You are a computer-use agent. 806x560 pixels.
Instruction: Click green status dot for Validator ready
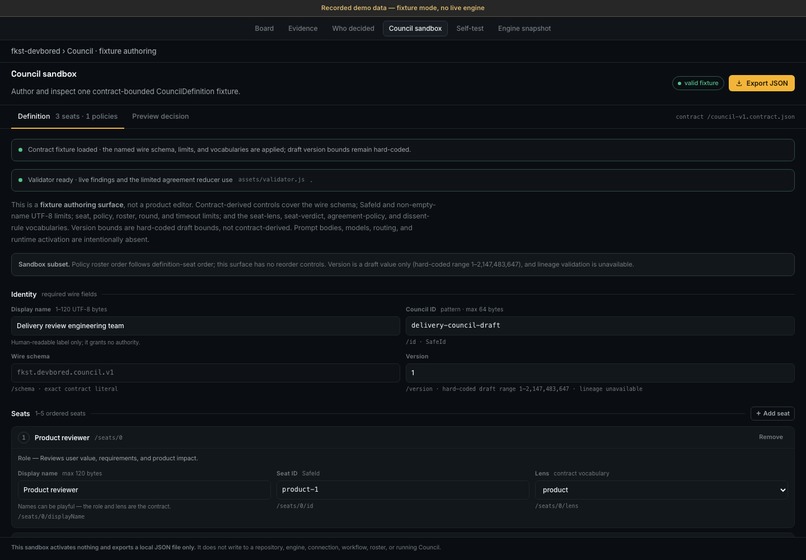[x=21, y=180]
